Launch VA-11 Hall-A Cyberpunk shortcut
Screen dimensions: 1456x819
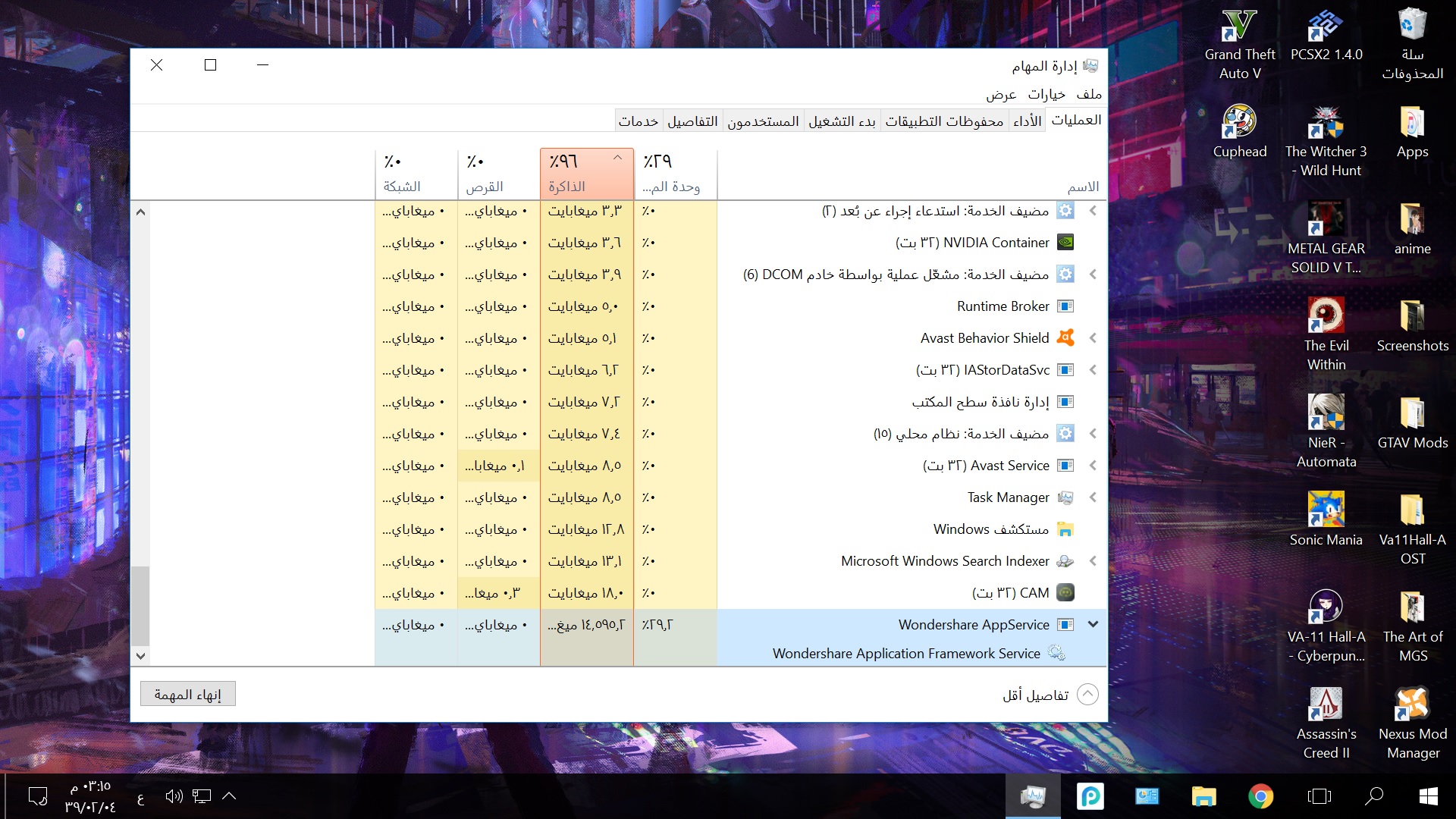pos(1326,627)
